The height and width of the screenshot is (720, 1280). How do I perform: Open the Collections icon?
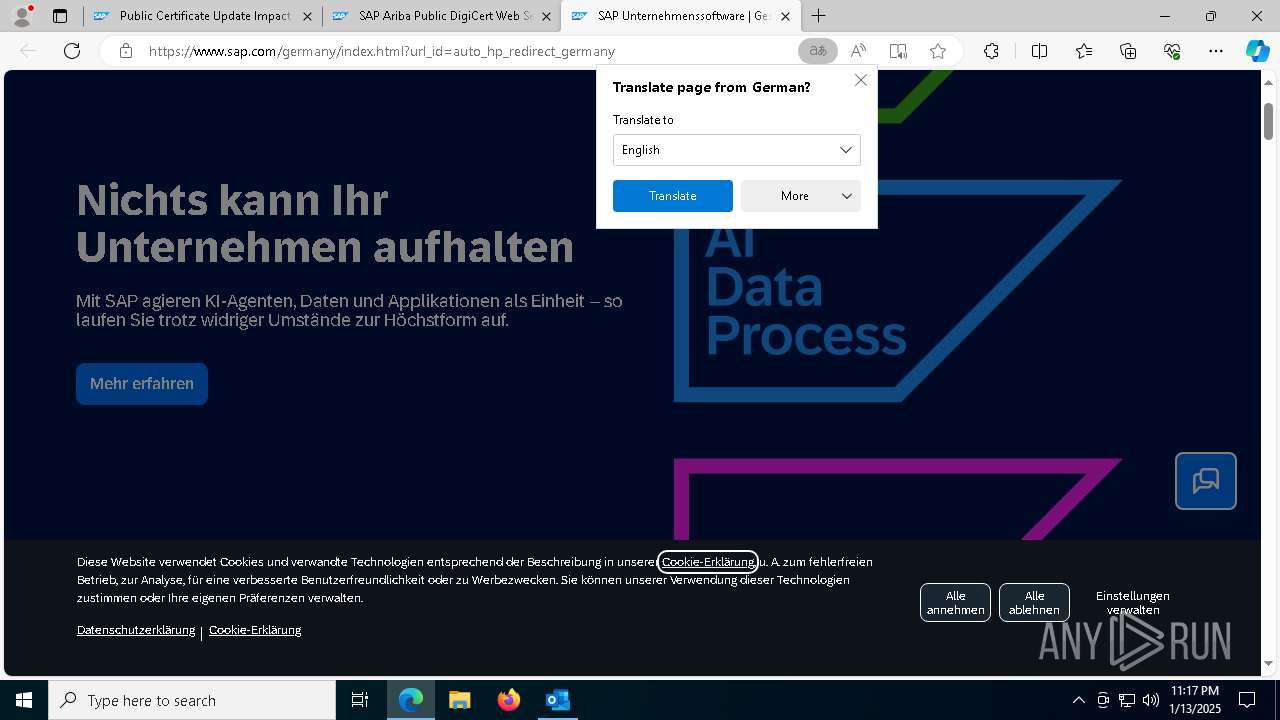(x=1128, y=51)
